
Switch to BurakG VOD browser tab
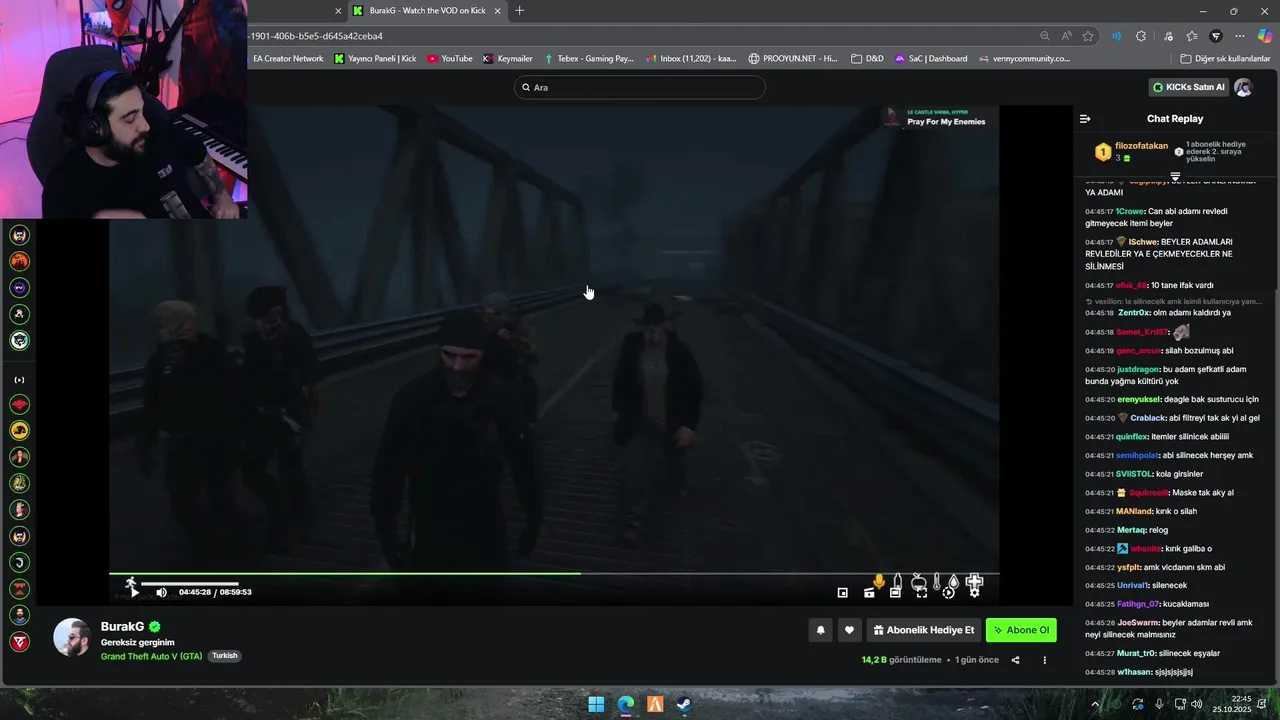click(x=426, y=11)
